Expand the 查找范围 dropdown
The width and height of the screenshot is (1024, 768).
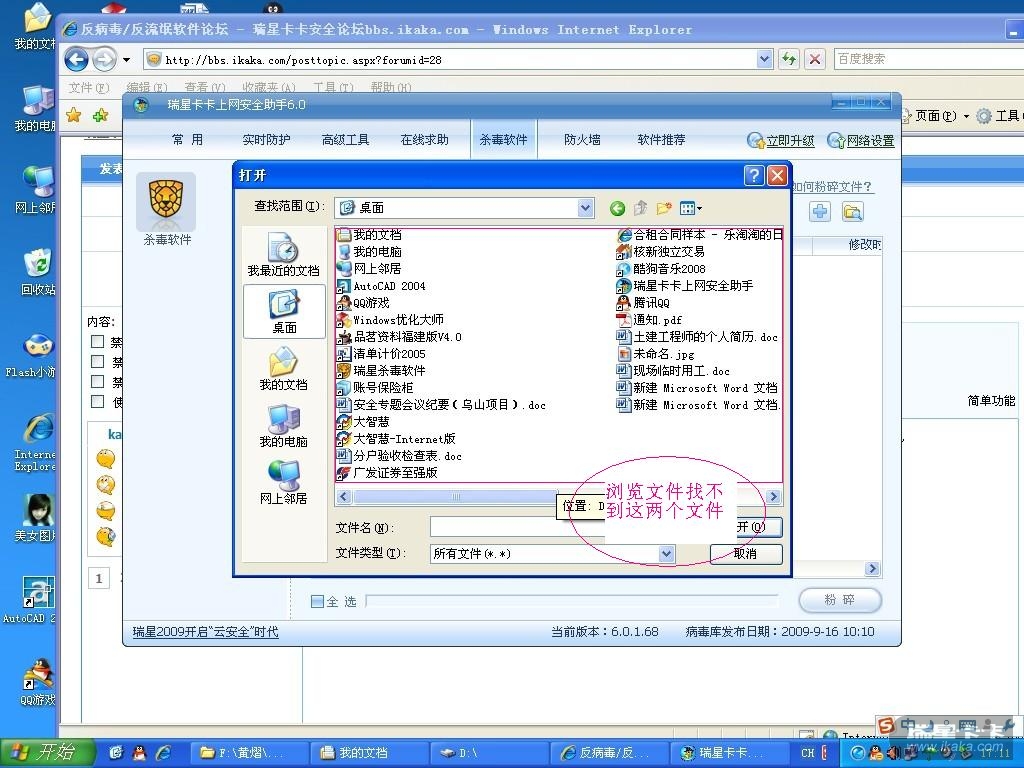[x=585, y=208]
